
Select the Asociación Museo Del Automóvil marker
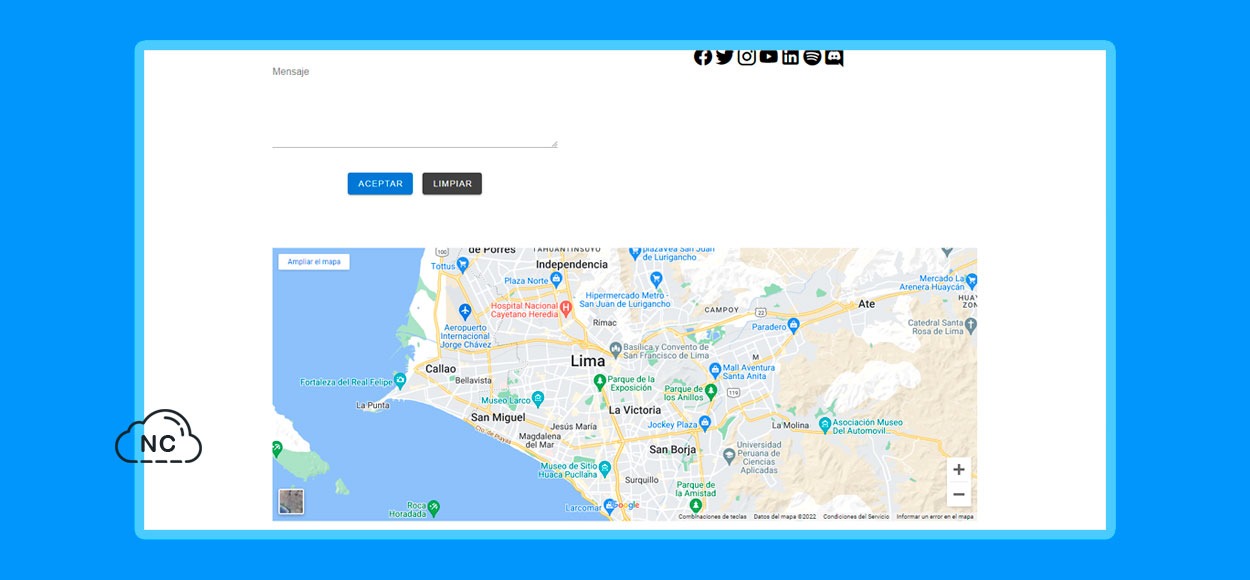click(x=825, y=425)
